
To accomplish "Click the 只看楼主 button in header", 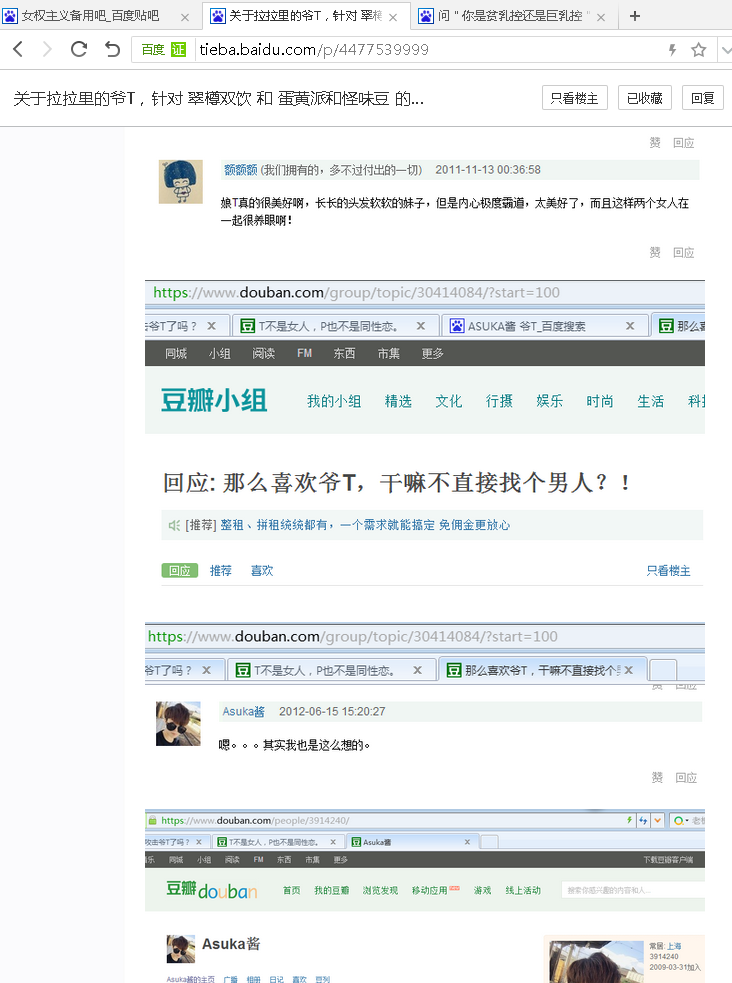I will pyautogui.click(x=575, y=98).
